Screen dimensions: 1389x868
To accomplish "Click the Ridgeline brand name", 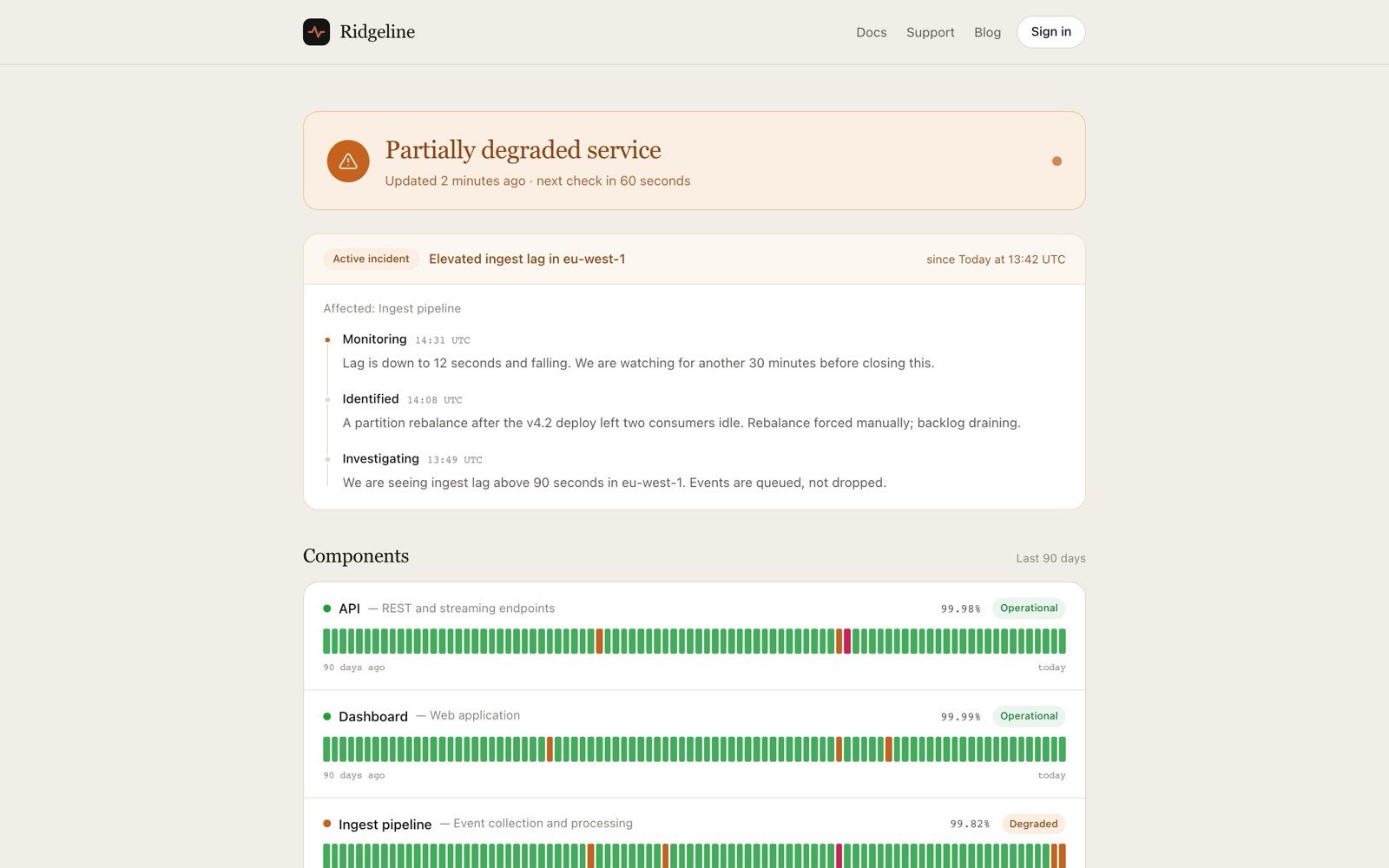I will (x=378, y=32).
